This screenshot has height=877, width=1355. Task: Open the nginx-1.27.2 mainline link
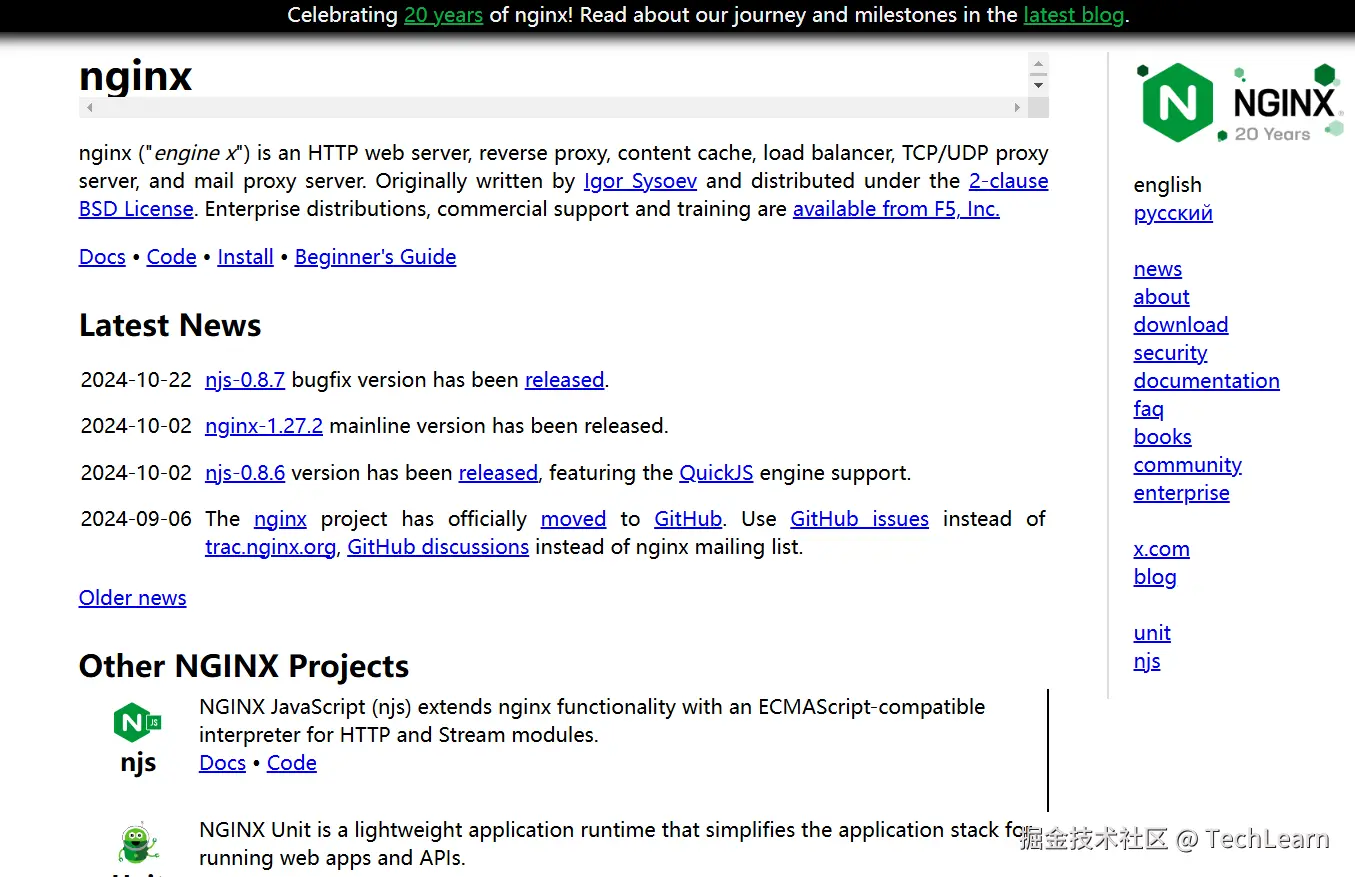(x=264, y=426)
